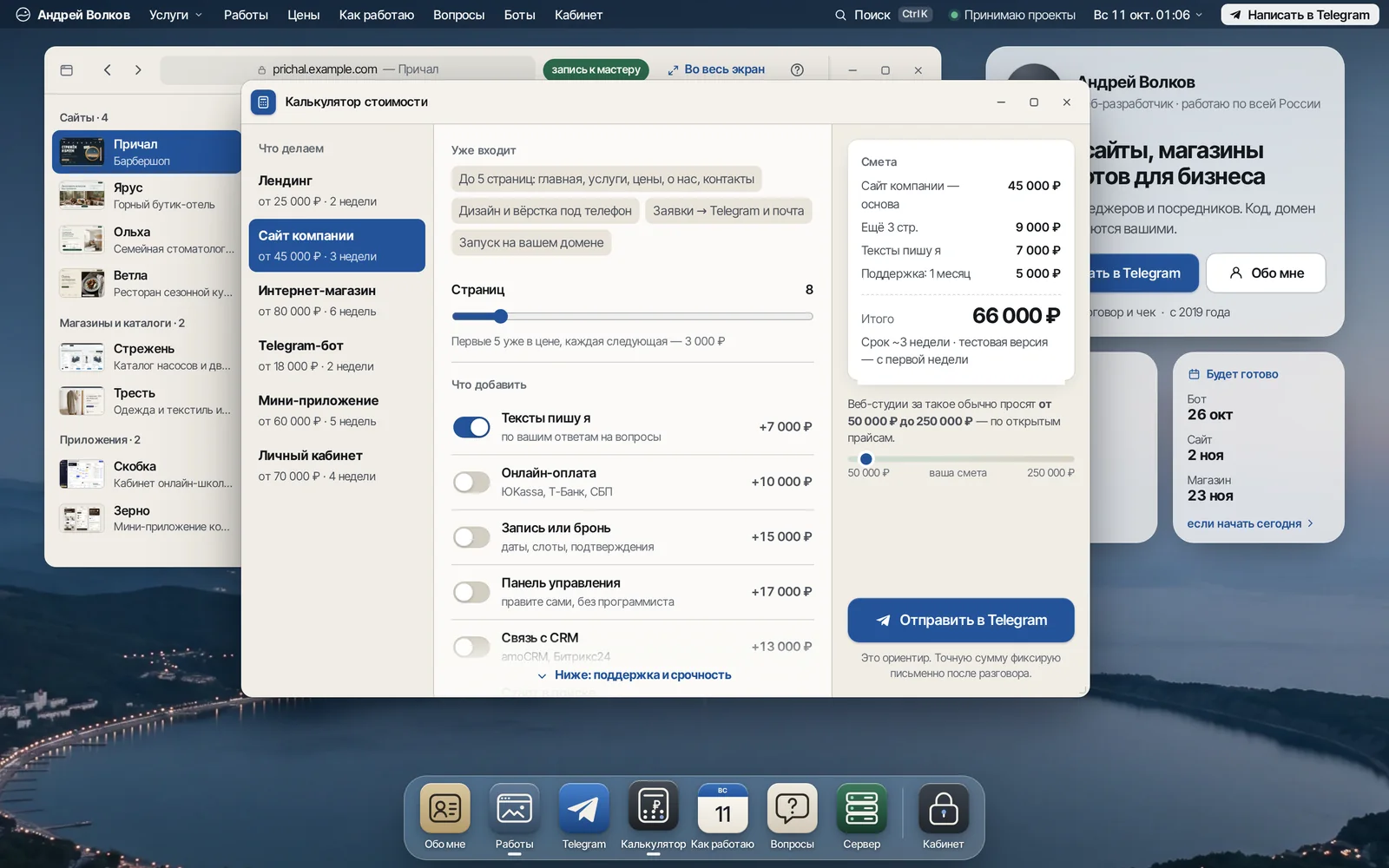Launch Кабинет lock icon in dock
Screen dimensions: 1389x868
pos(943,808)
